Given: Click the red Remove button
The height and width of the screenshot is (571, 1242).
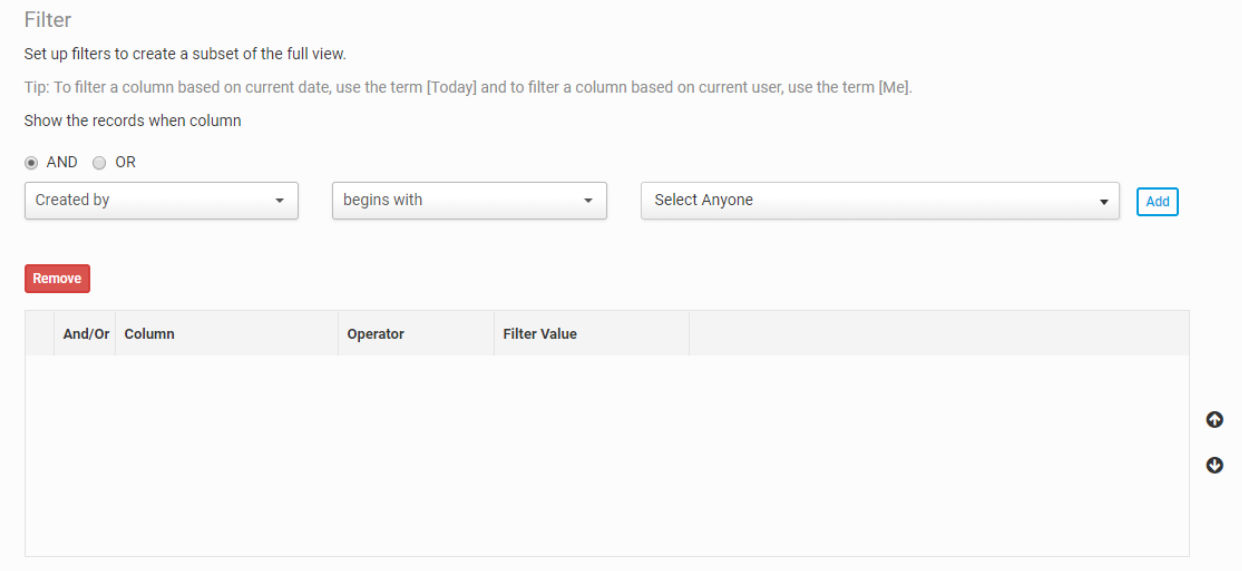Looking at the screenshot, I should click(57, 279).
